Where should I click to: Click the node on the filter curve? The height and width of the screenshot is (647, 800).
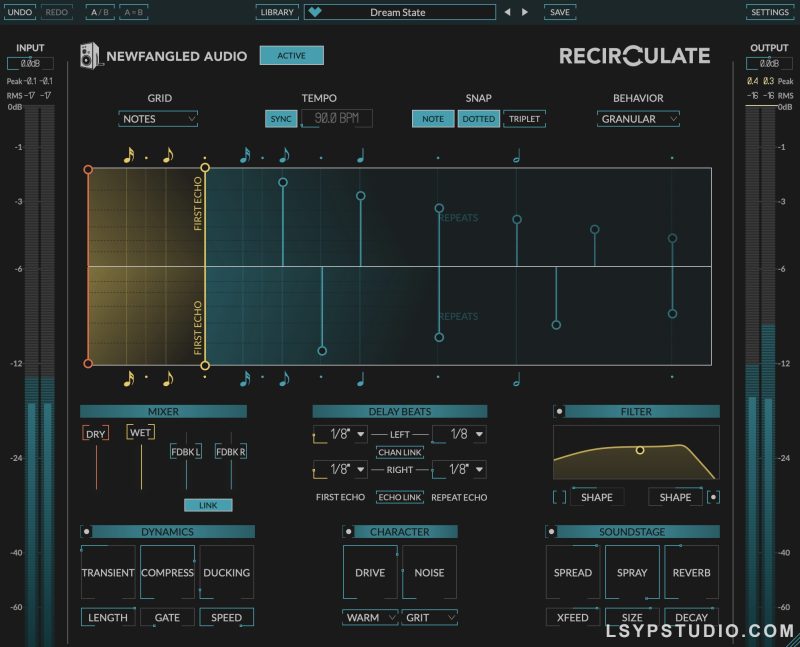pyautogui.click(x=640, y=450)
